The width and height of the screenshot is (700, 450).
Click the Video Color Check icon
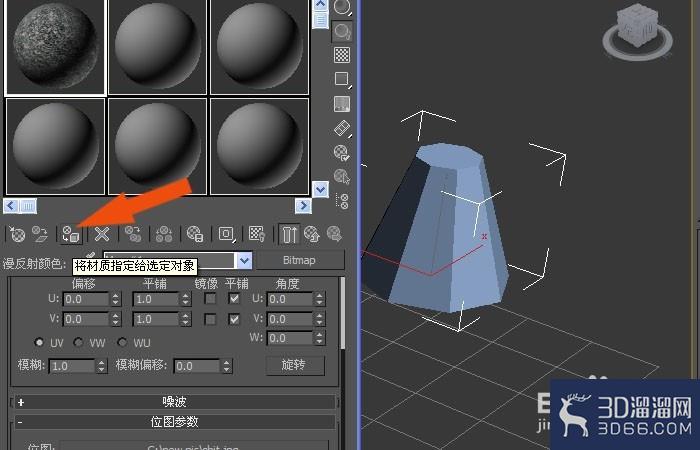click(x=342, y=104)
